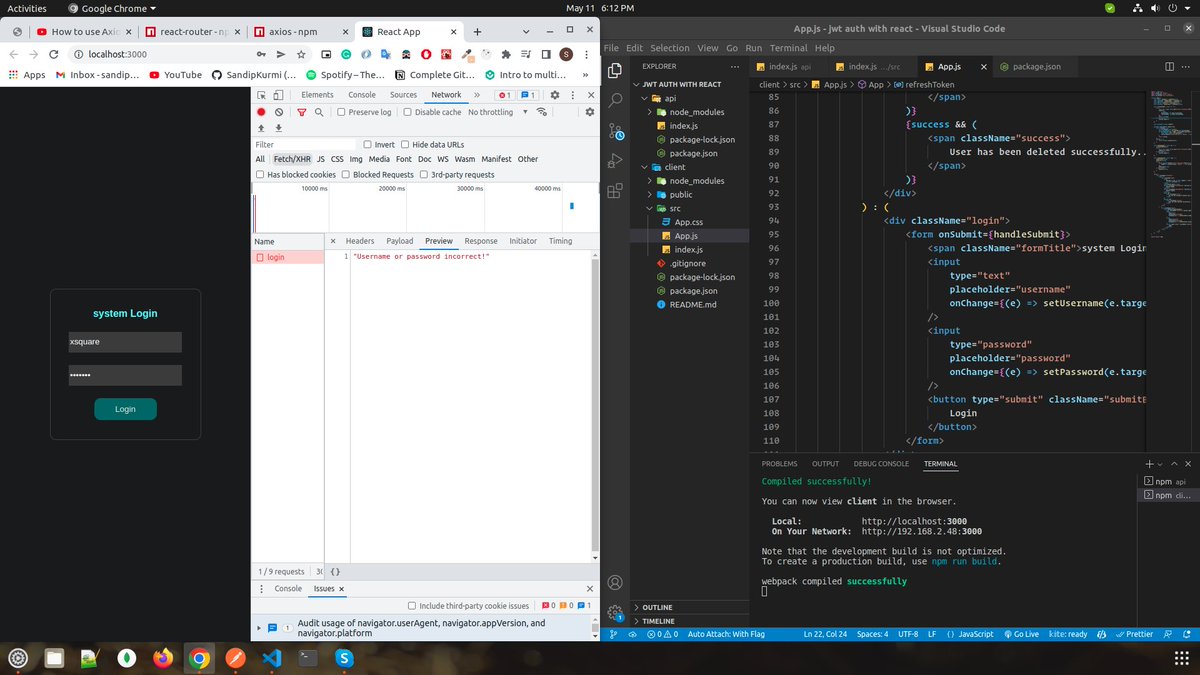Toggle the Disable cache checkbox
This screenshot has height=675, width=1200.
407,112
